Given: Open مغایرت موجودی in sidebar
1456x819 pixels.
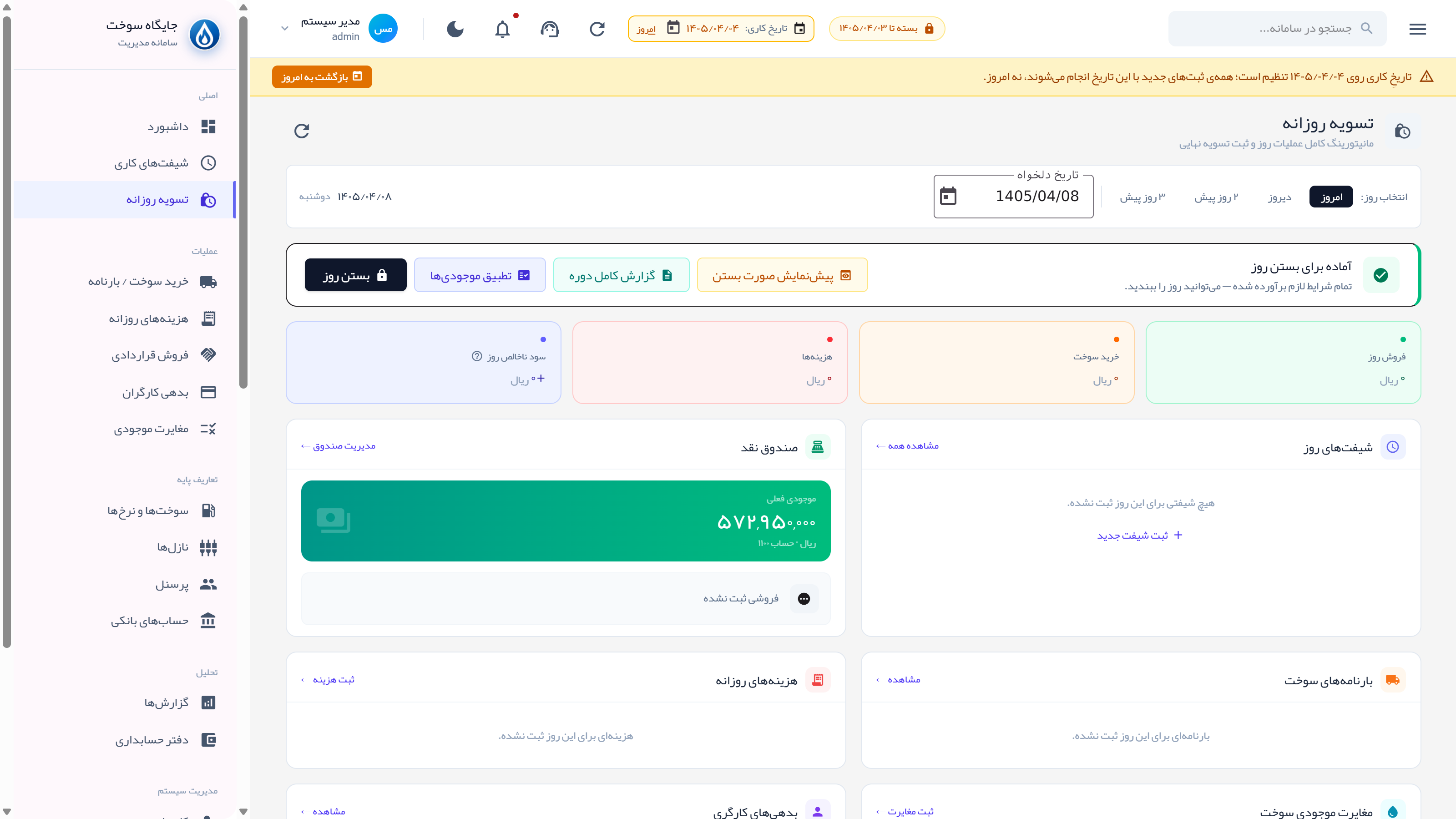Looking at the screenshot, I should point(124,429).
